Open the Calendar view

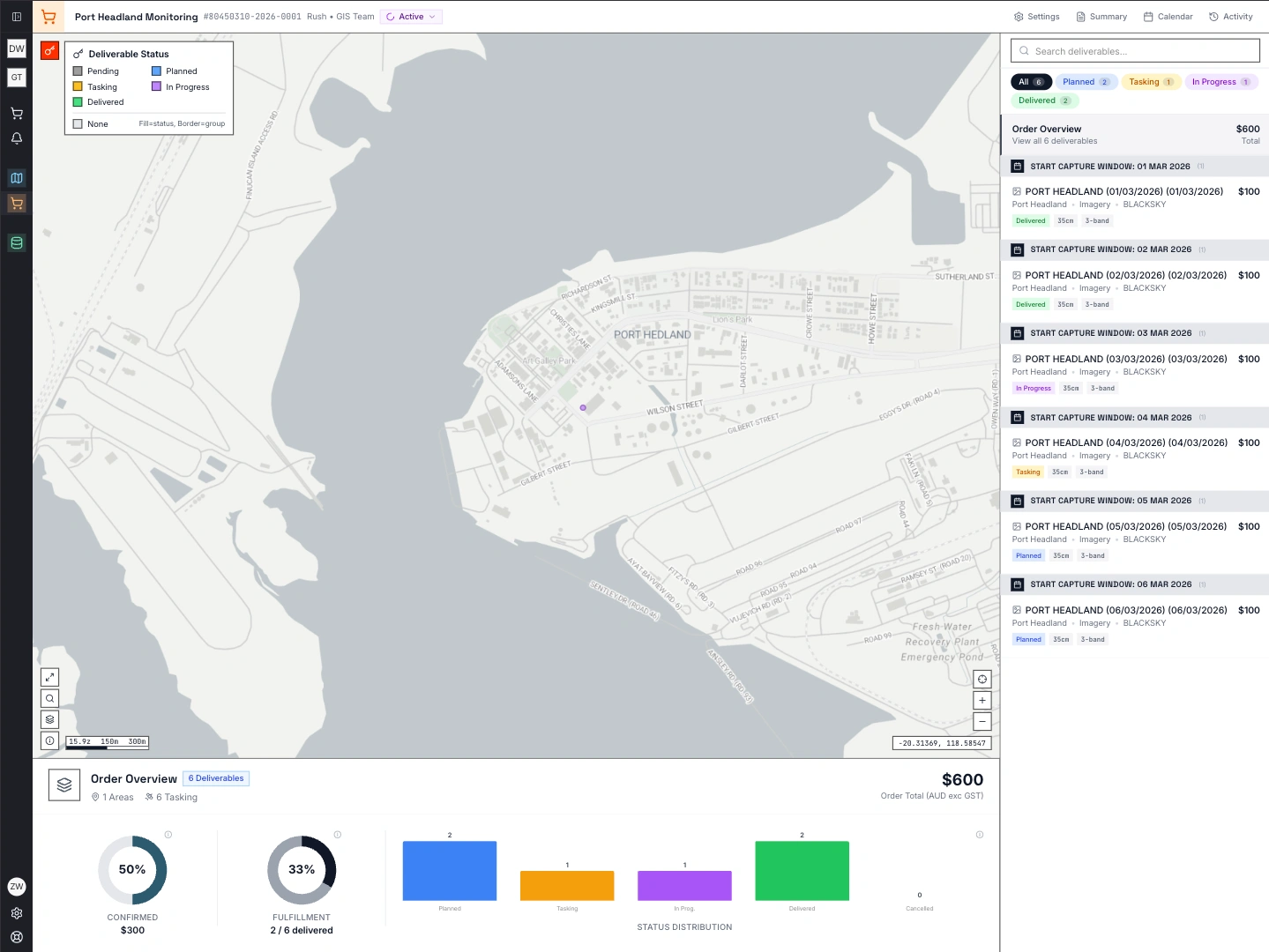pos(1168,17)
